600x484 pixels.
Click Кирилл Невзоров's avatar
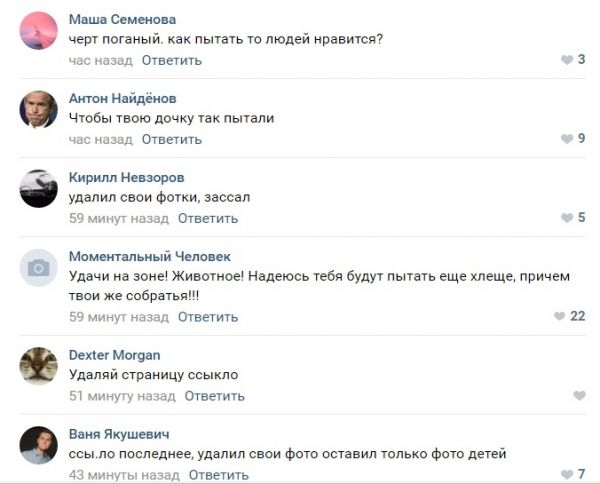click(x=39, y=188)
